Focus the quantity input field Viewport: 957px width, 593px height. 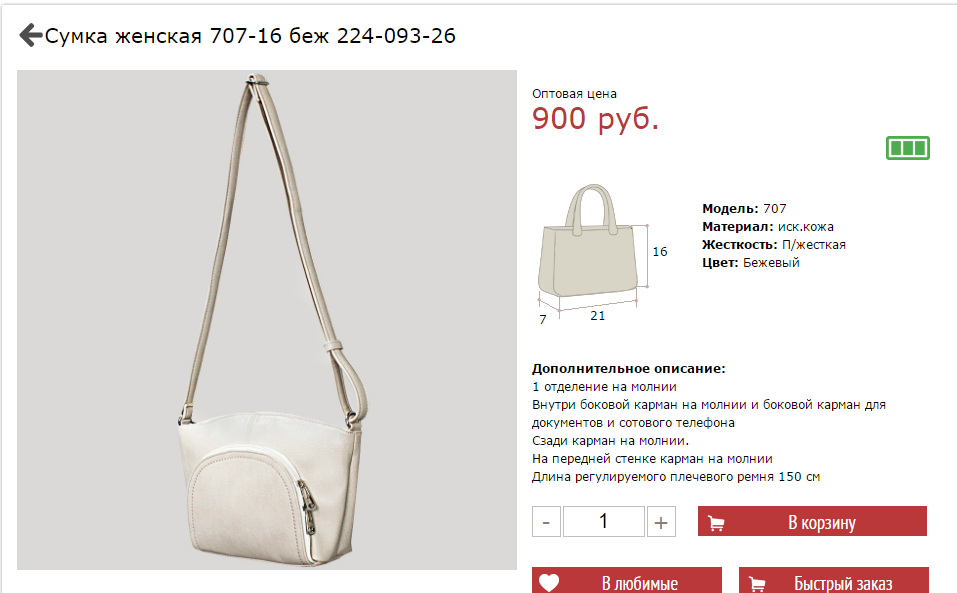pos(604,522)
